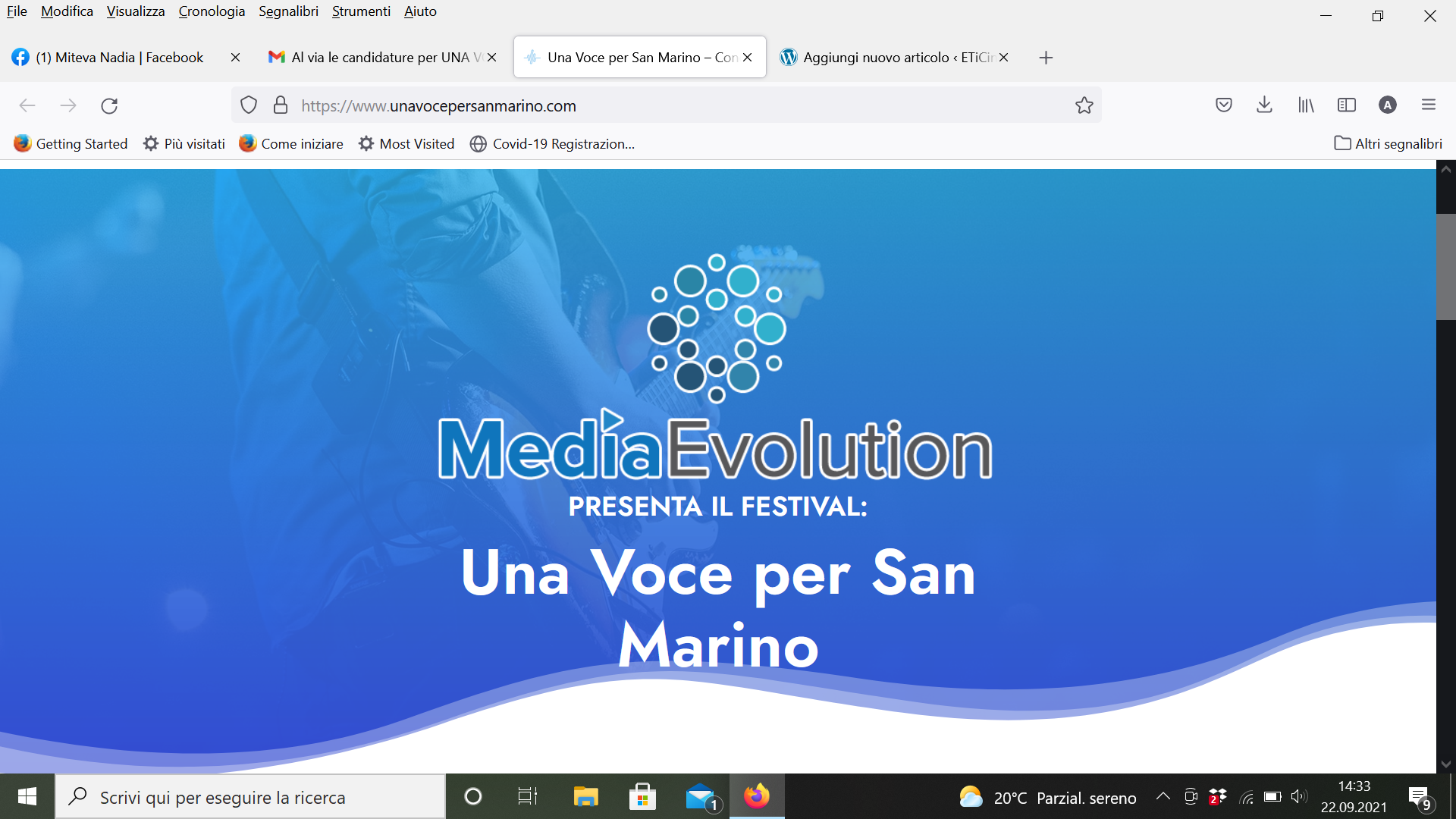The width and height of the screenshot is (1456, 819).
Task: Close the Miteva Nadia Facebook tab
Action: pyautogui.click(x=235, y=58)
